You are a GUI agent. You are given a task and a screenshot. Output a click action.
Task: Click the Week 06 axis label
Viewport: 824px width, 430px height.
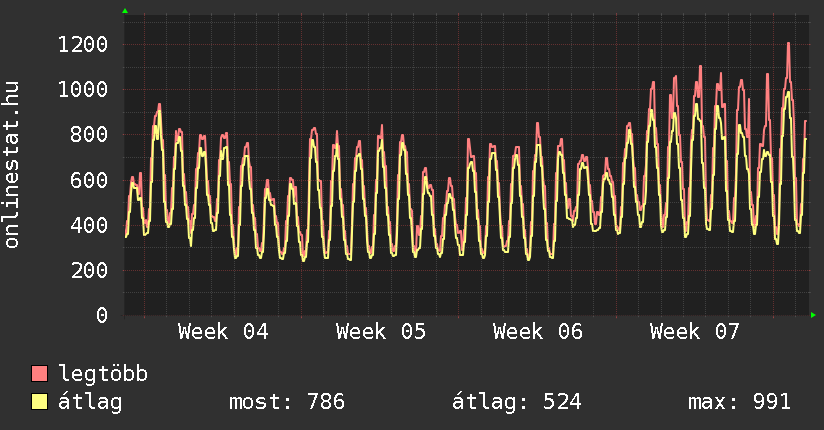tap(538, 331)
